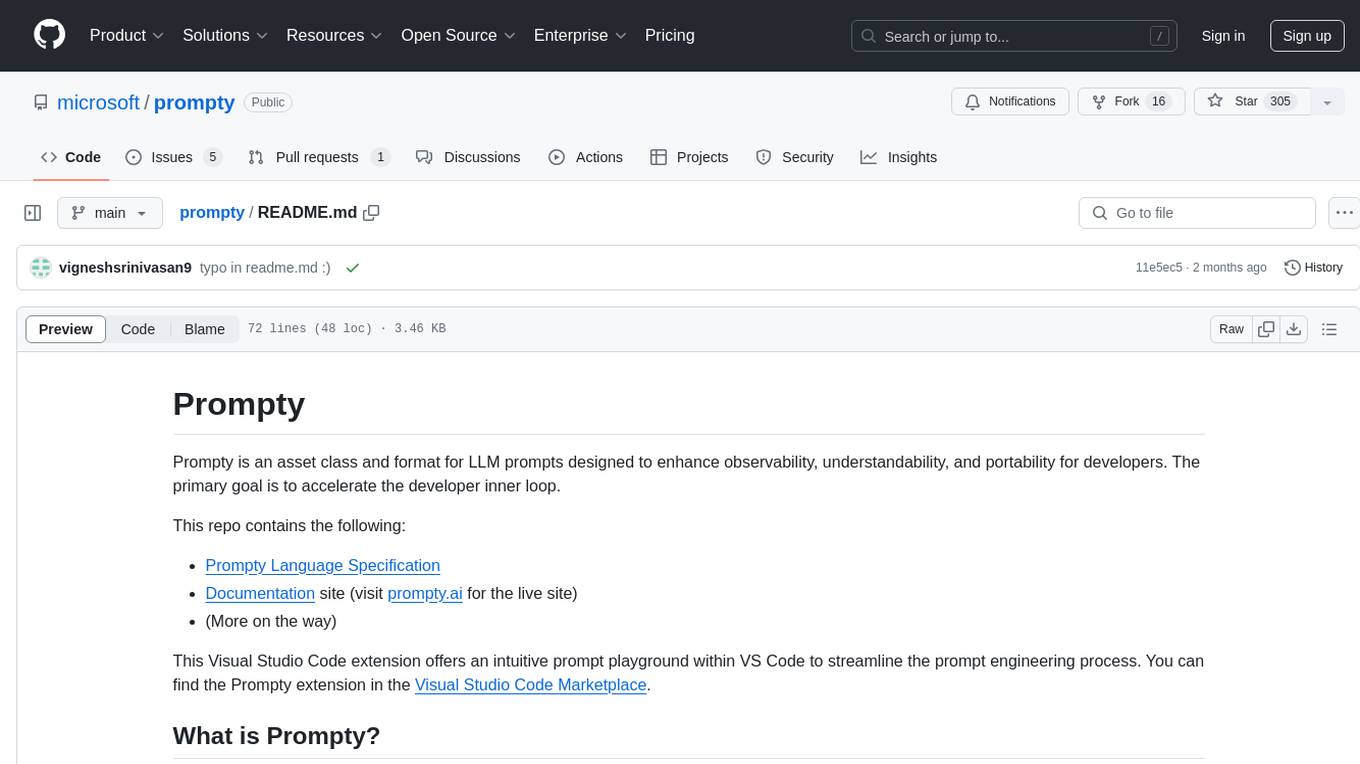Click Sign in link
Image resolution: width=1360 pixels, height=764 pixels.
[1223, 36]
